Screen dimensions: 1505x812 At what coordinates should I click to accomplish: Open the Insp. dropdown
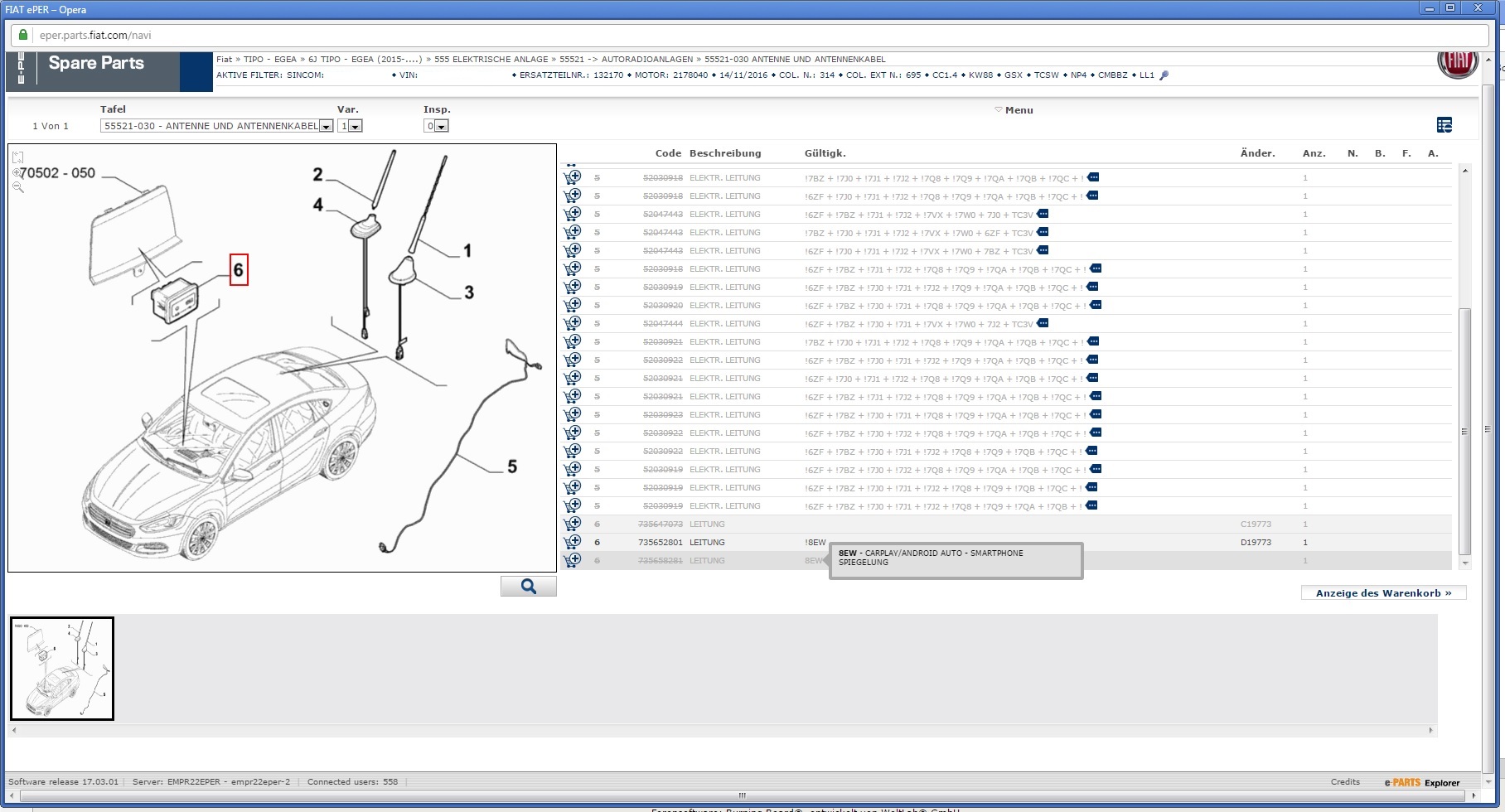pyautogui.click(x=441, y=127)
